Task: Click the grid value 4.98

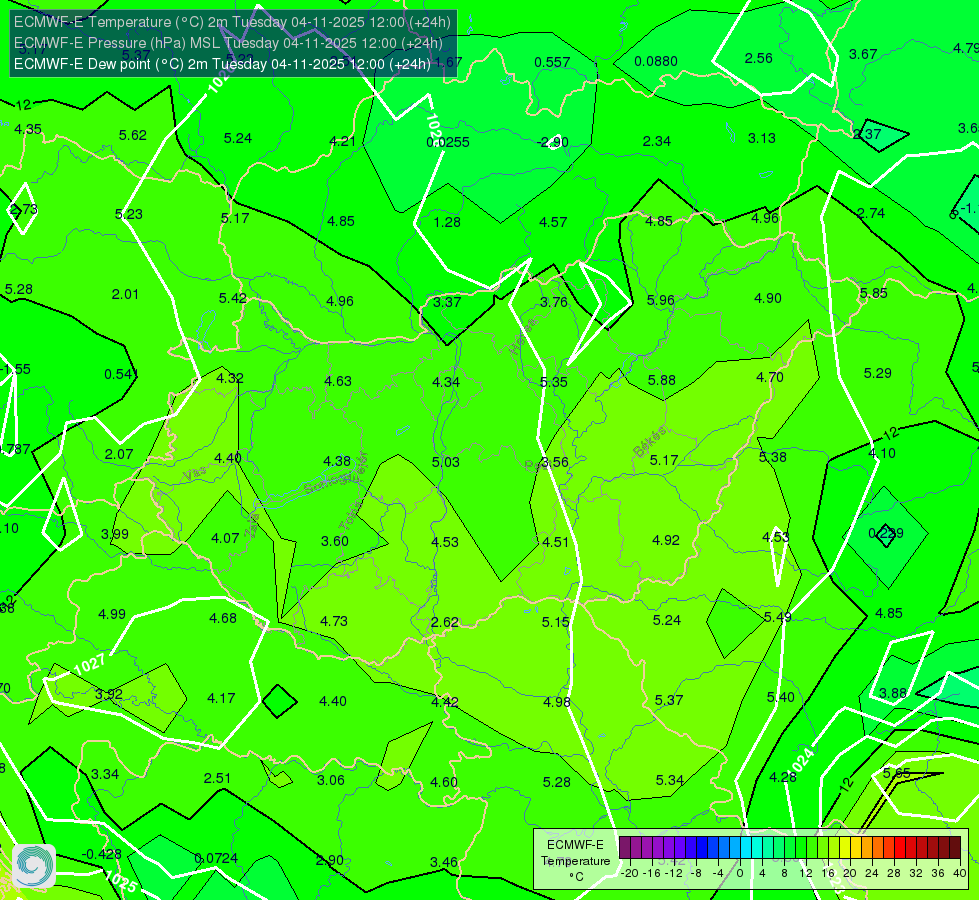Action: click(556, 702)
